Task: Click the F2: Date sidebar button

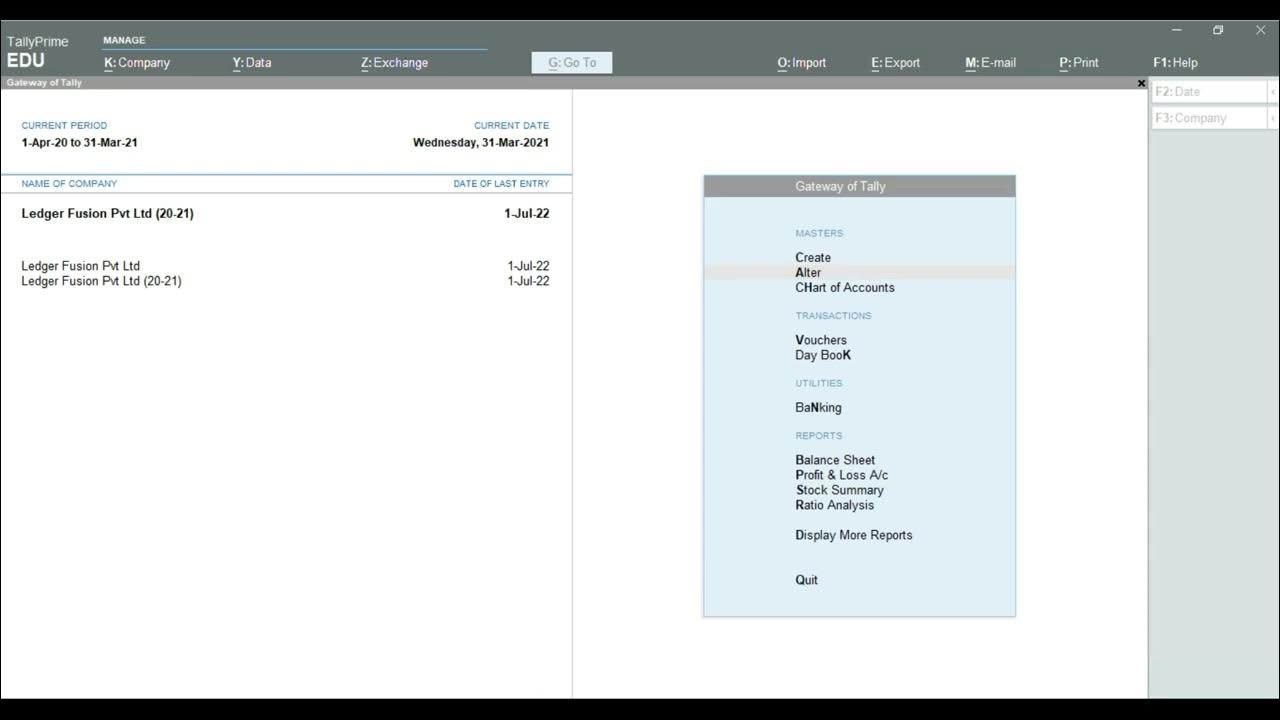Action: [1210, 91]
